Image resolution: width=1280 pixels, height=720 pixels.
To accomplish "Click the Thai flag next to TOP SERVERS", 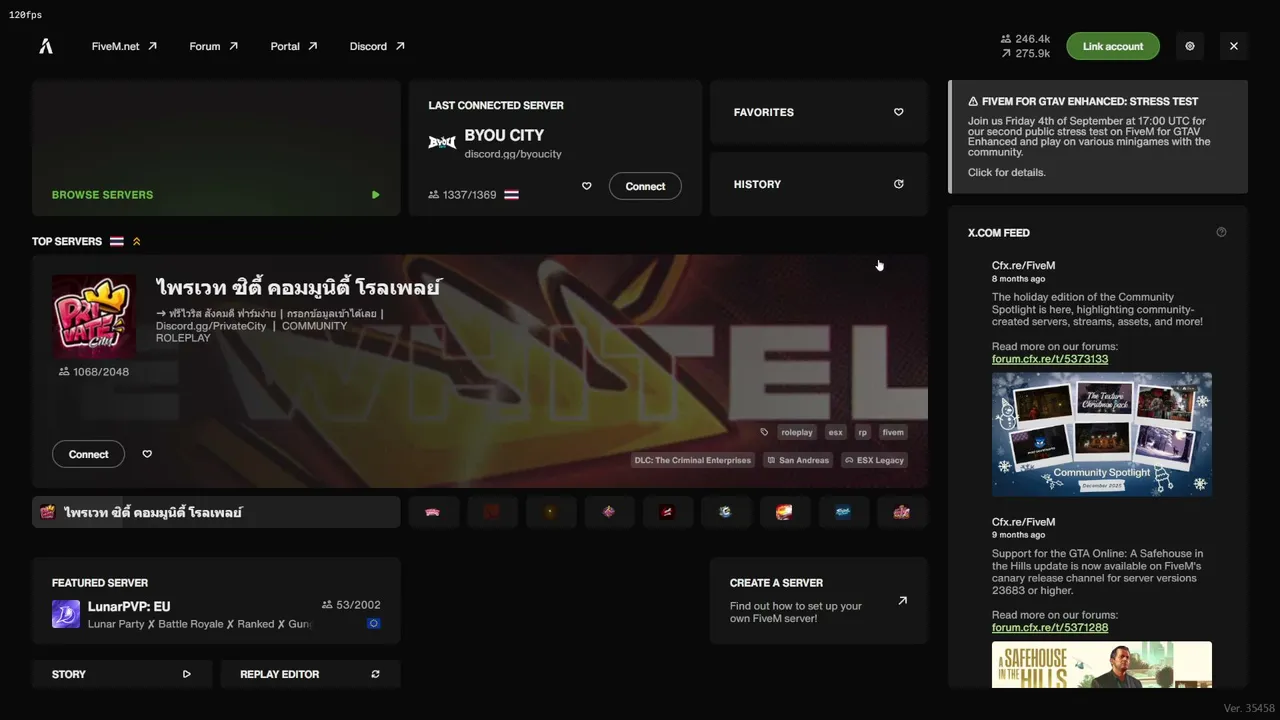I will pyautogui.click(x=117, y=241).
